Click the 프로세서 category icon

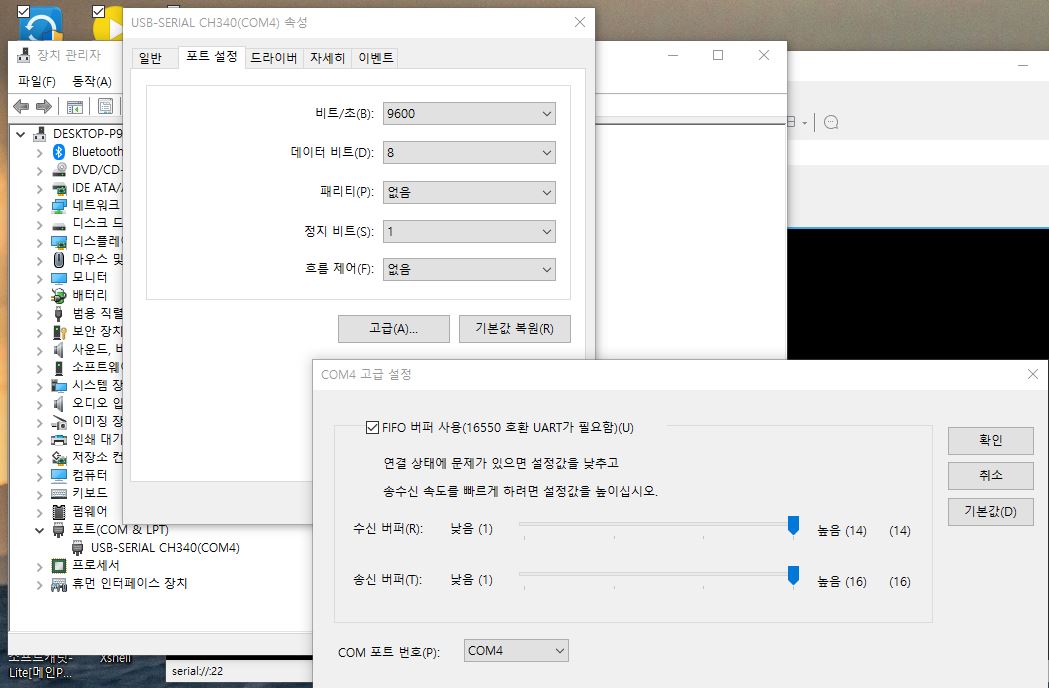tap(59, 566)
